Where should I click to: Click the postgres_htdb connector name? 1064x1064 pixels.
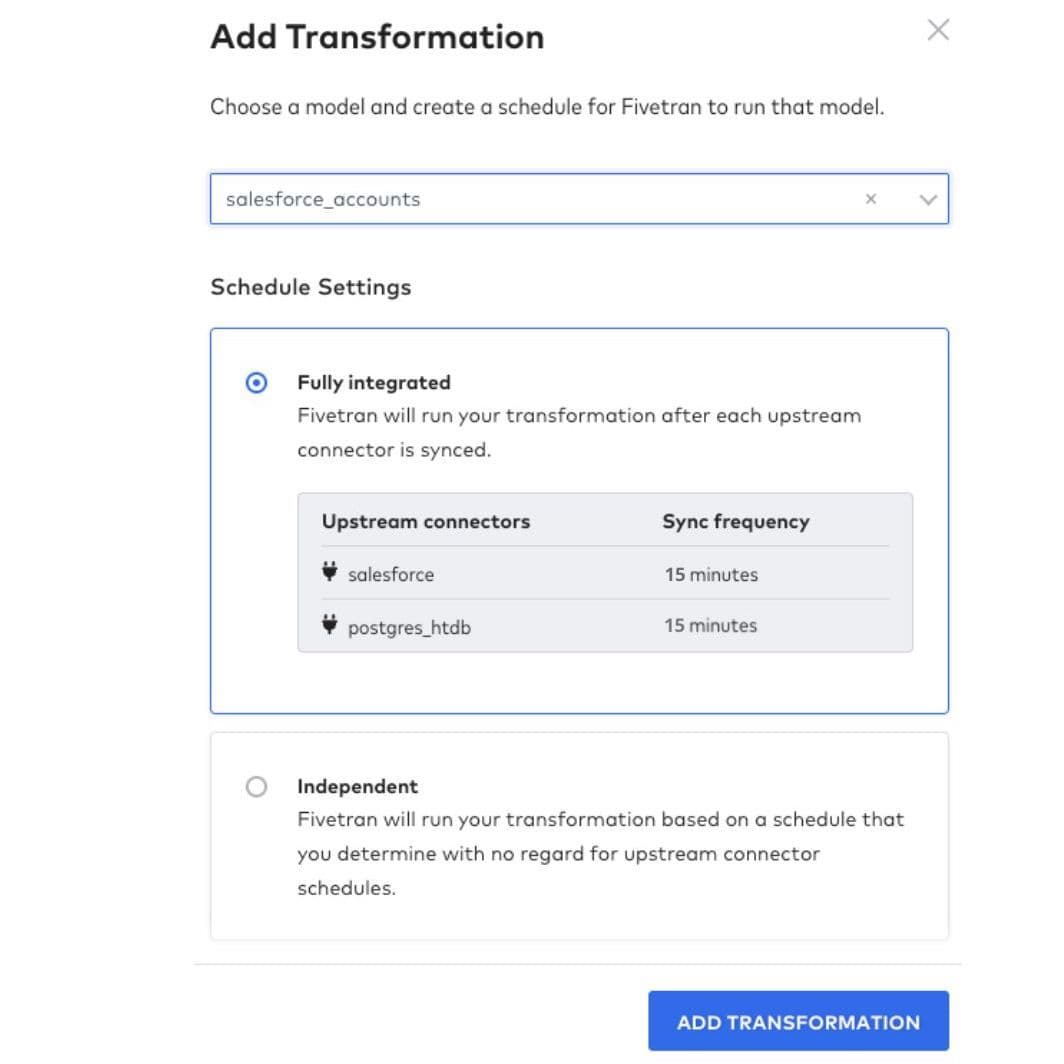[409, 628]
